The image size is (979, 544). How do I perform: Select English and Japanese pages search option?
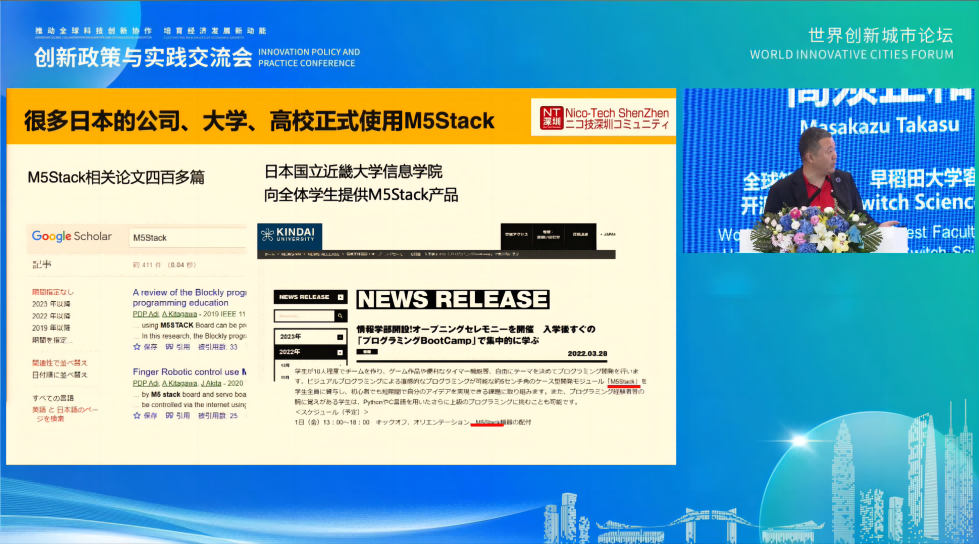pyautogui.click(x=65, y=414)
